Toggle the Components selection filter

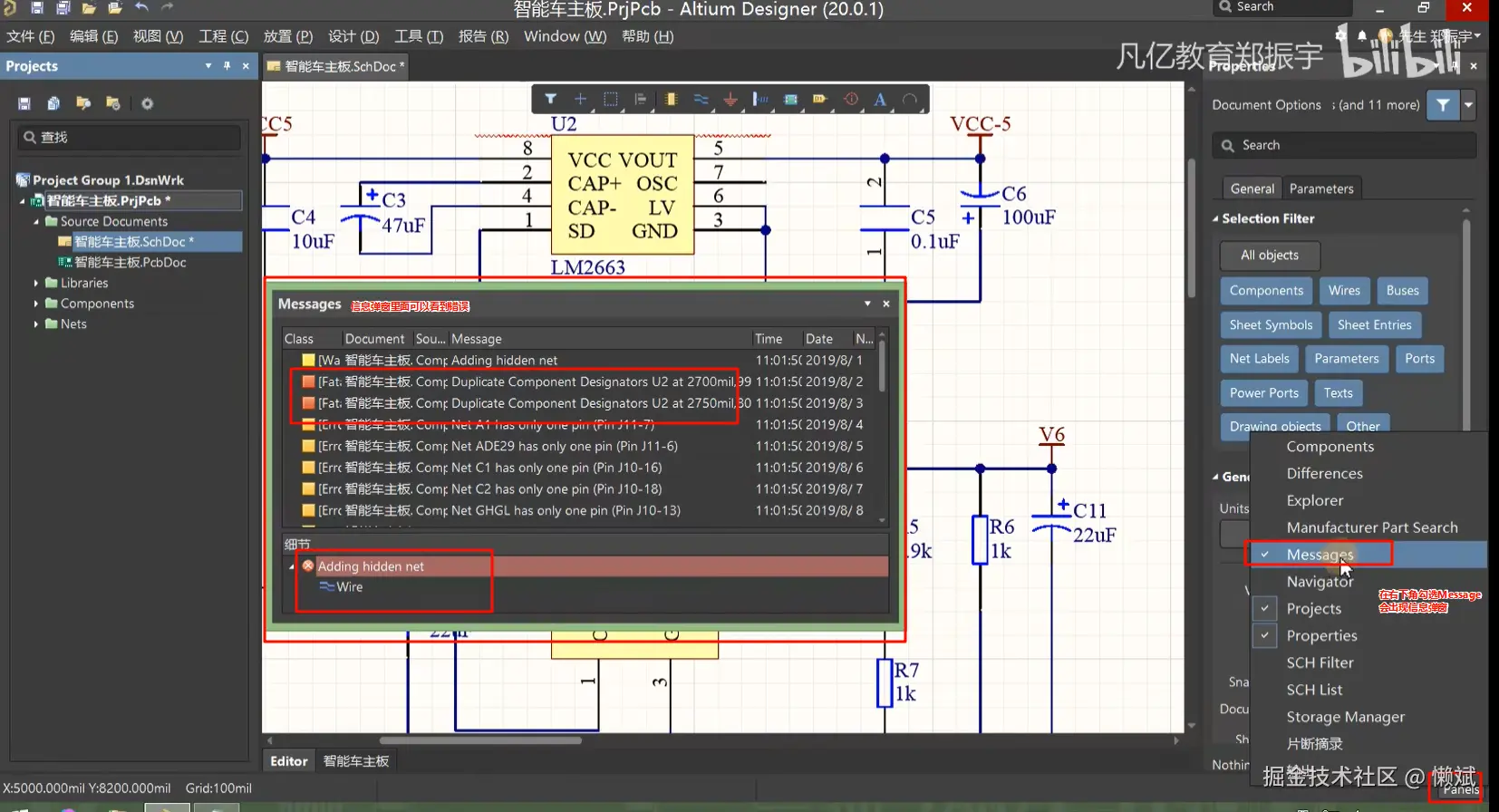coord(1266,291)
